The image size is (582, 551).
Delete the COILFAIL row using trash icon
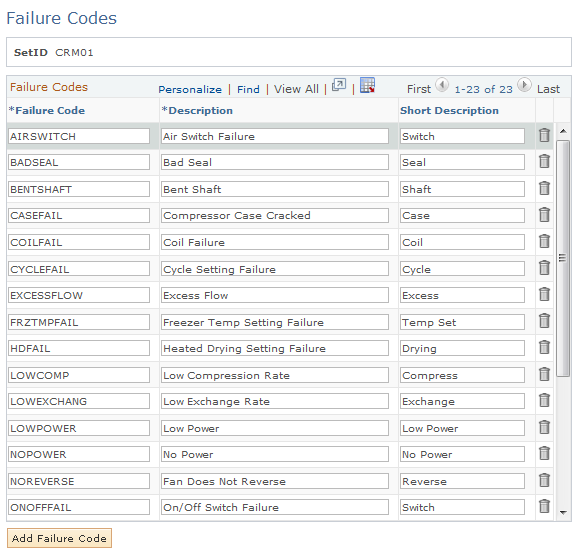544,241
